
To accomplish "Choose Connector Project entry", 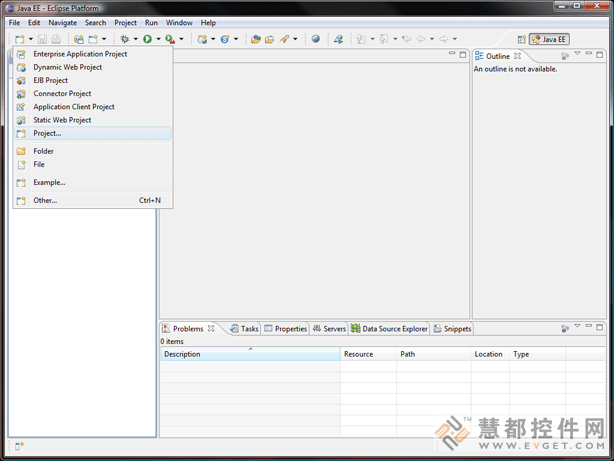I will click(93, 94).
